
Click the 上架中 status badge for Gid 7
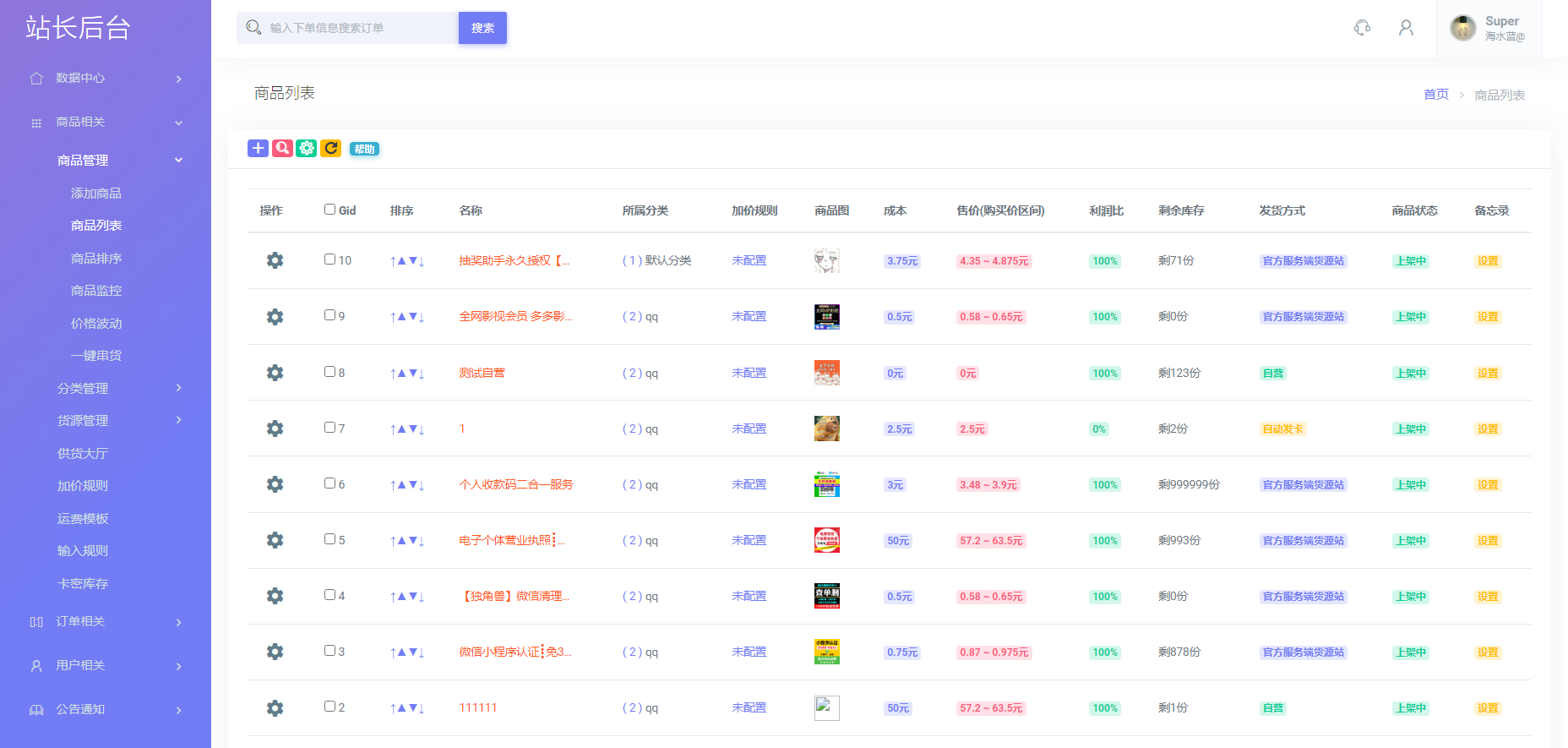(x=1410, y=429)
